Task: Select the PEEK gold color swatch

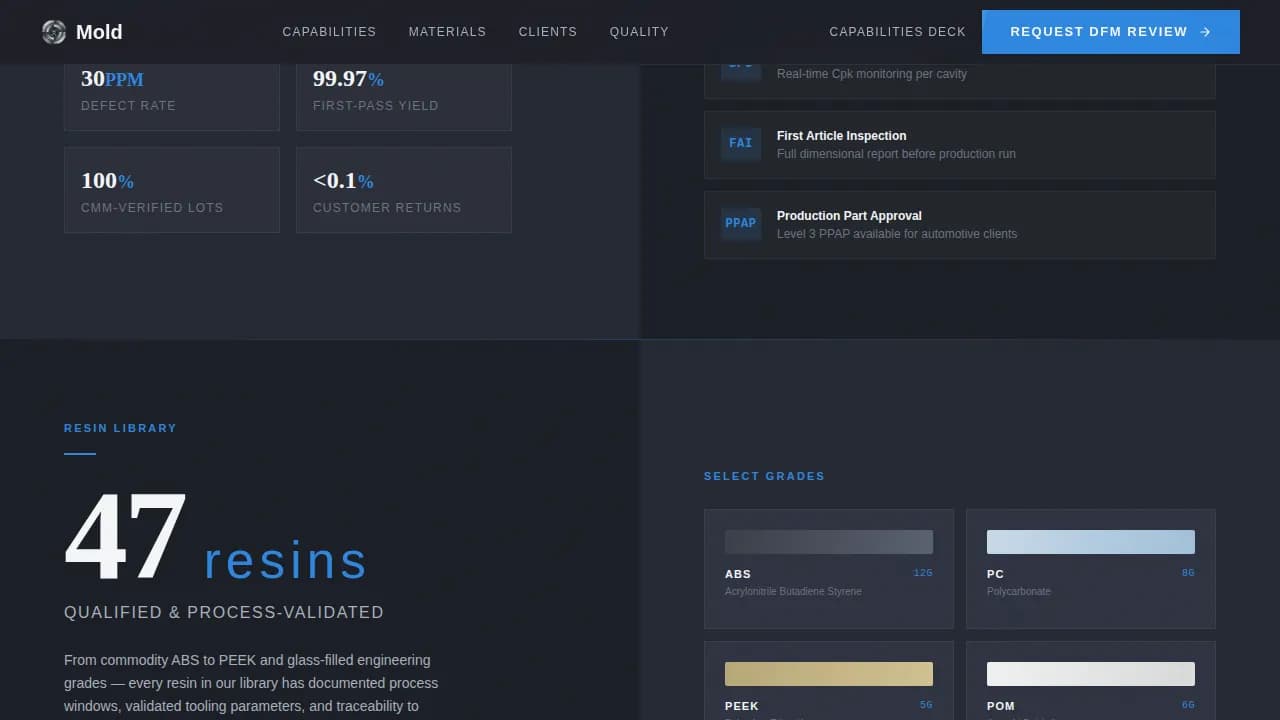Action: [x=828, y=673]
